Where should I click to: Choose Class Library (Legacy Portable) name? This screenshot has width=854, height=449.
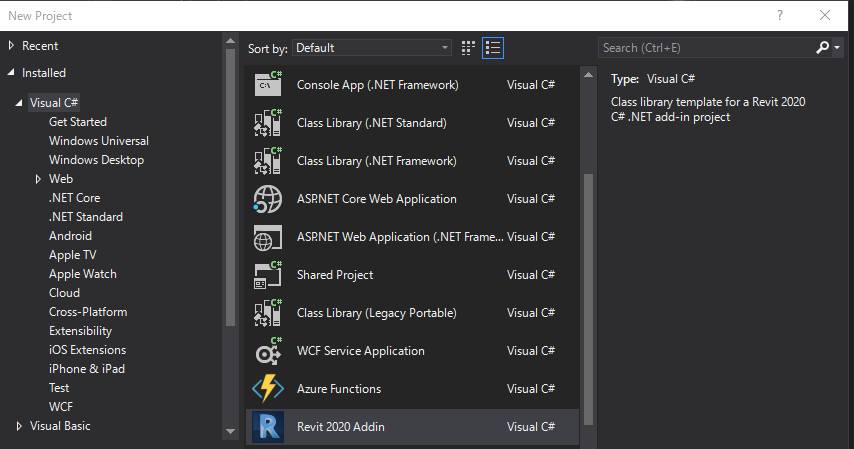coord(376,313)
